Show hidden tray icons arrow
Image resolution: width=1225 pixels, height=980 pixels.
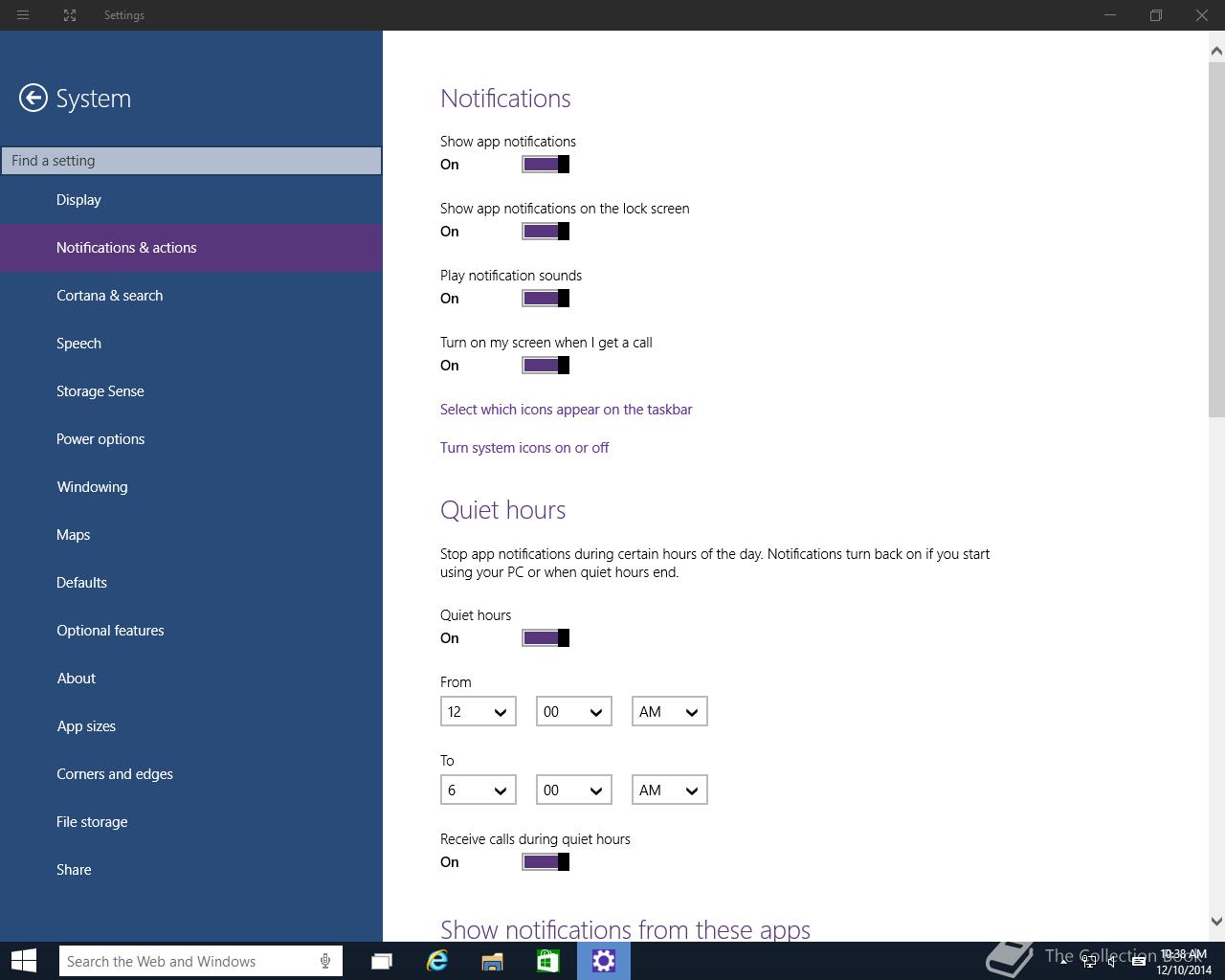pyautogui.click(x=1063, y=962)
